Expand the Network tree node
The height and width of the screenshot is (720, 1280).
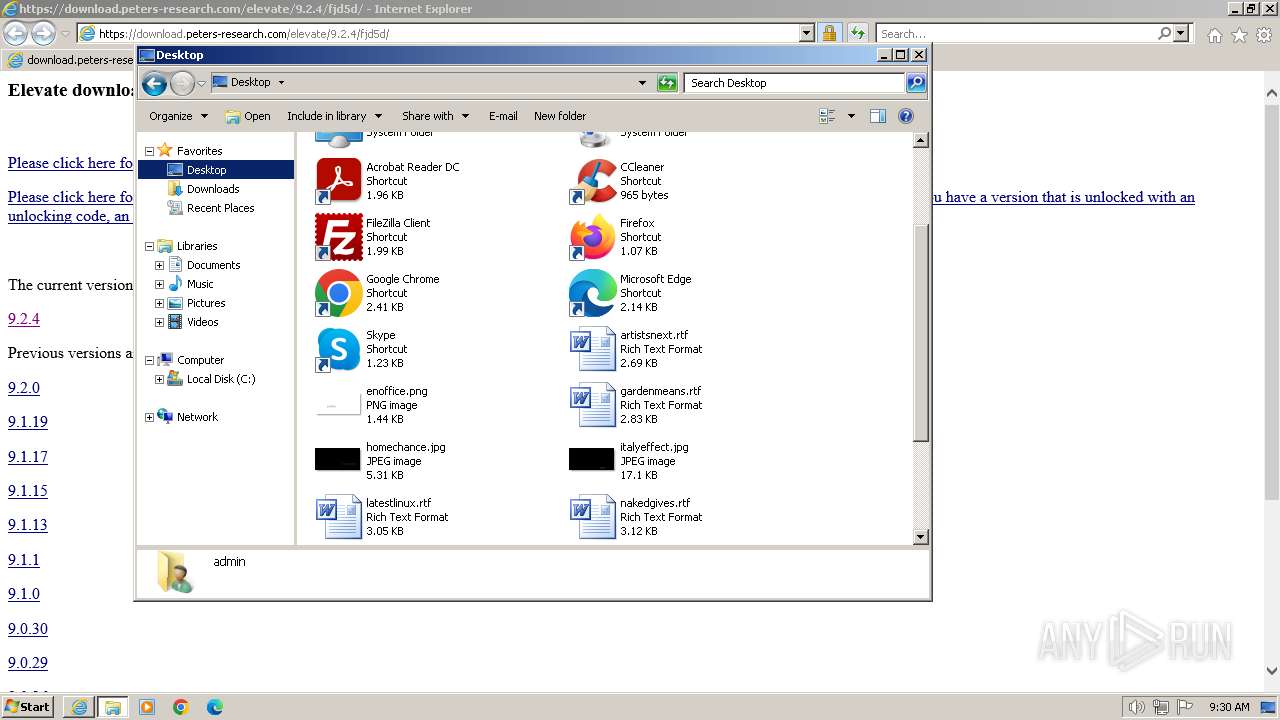click(149, 417)
